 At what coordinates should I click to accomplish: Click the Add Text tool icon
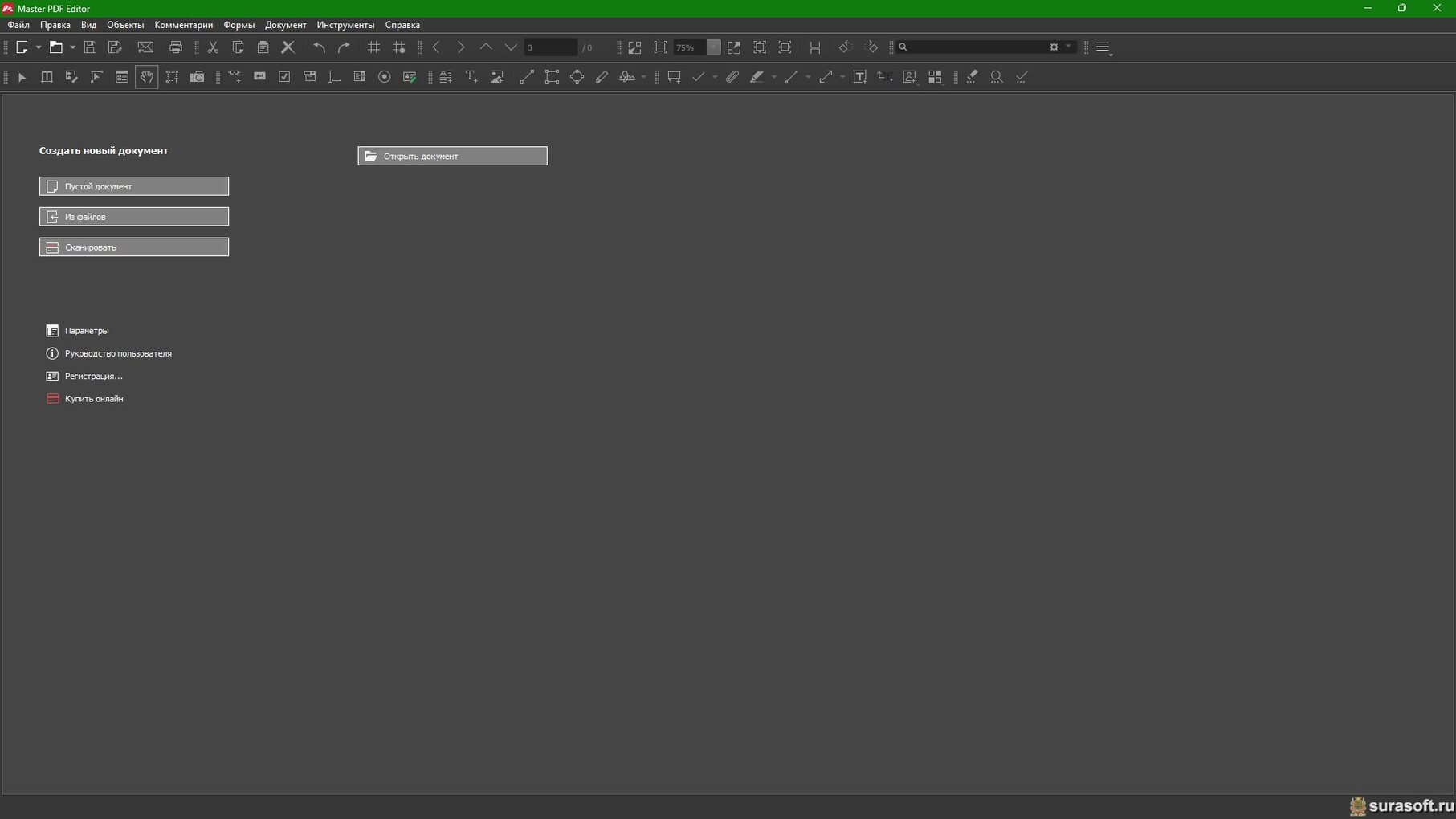pyautogui.click(x=471, y=77)
